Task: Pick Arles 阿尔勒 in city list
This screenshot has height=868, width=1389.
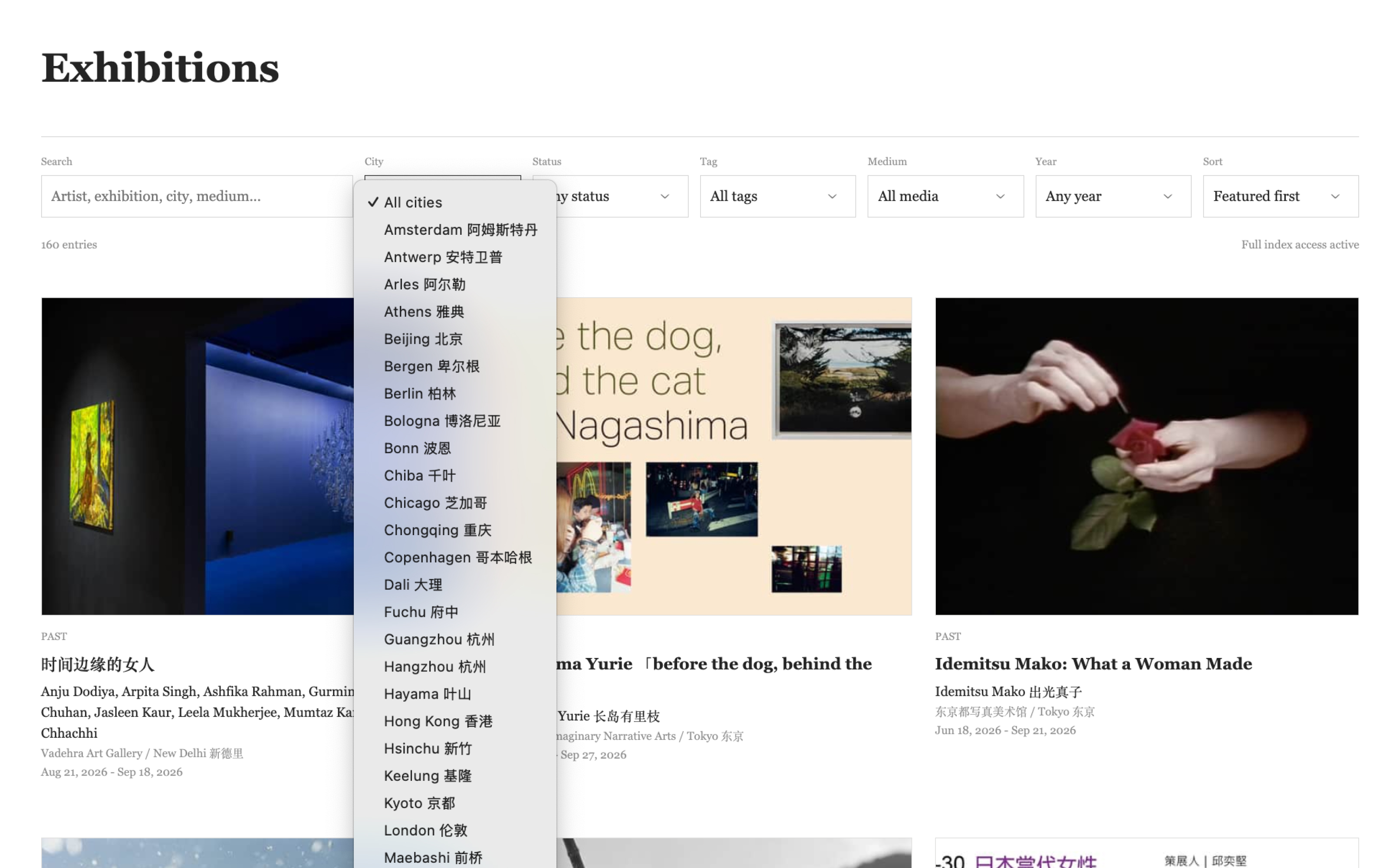Action: pos(454,284)
